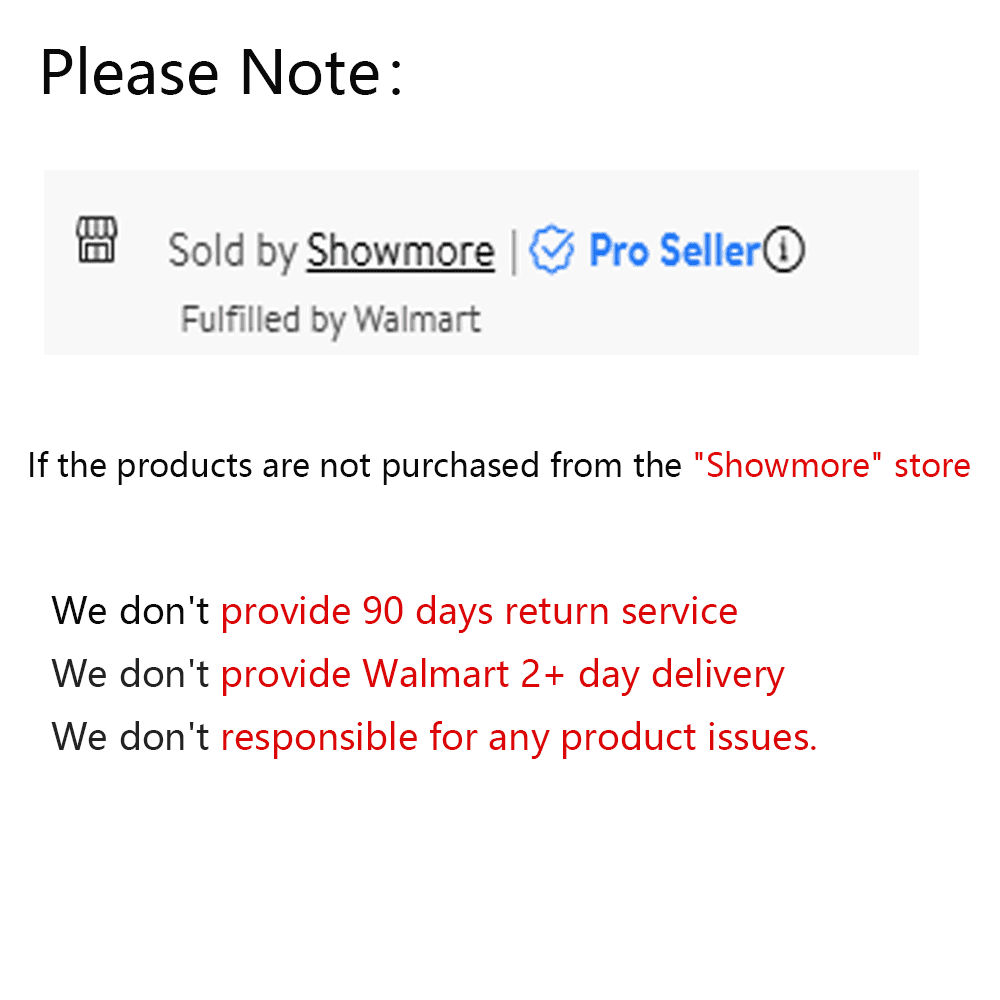Viewport: 1000px width, 1000px height.
Task: Click the 'Sold by' label
Action: (x=232, y=251)
